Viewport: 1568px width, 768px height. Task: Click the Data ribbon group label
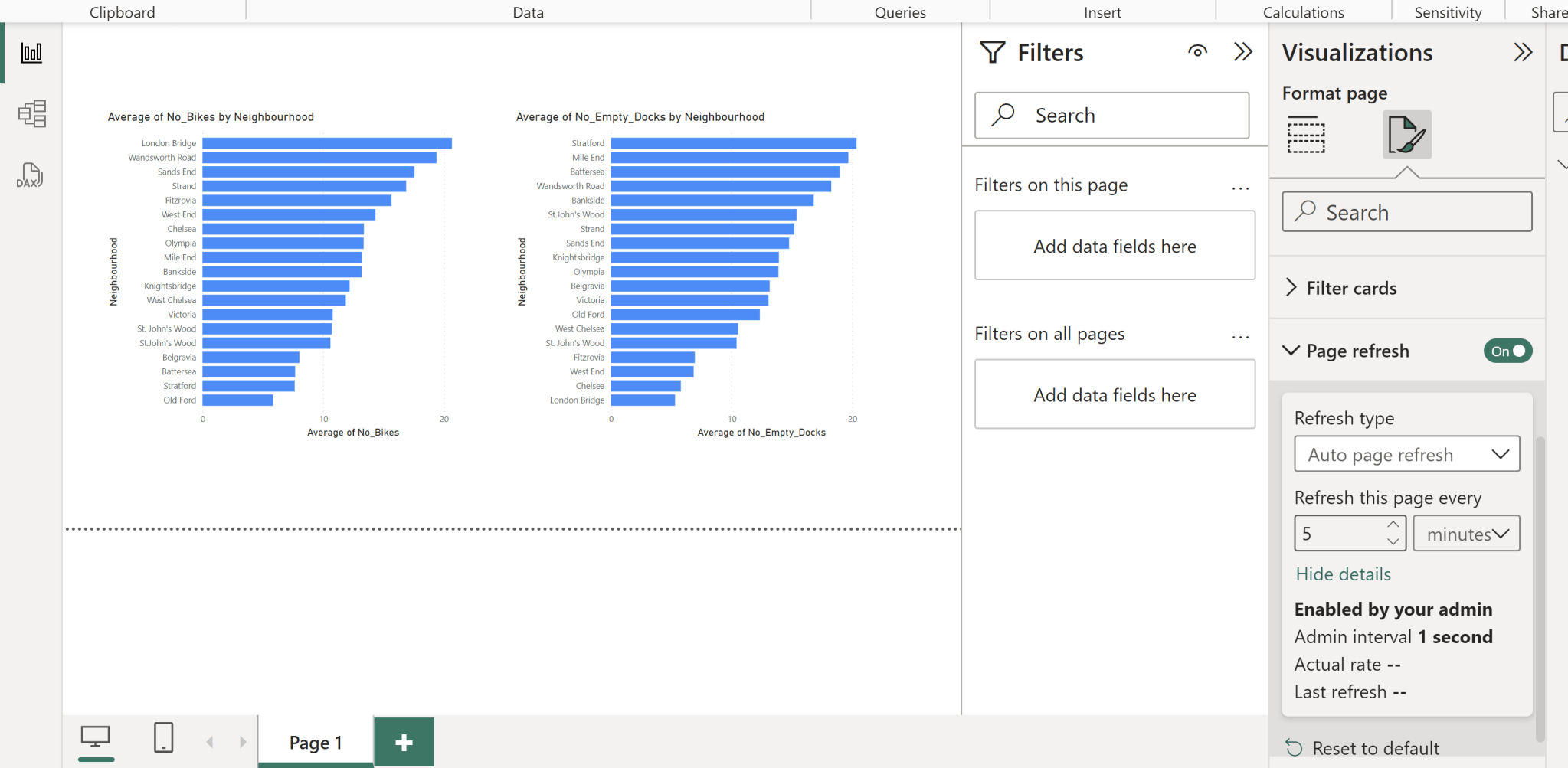pyautogui.click(x=529, y=12)
